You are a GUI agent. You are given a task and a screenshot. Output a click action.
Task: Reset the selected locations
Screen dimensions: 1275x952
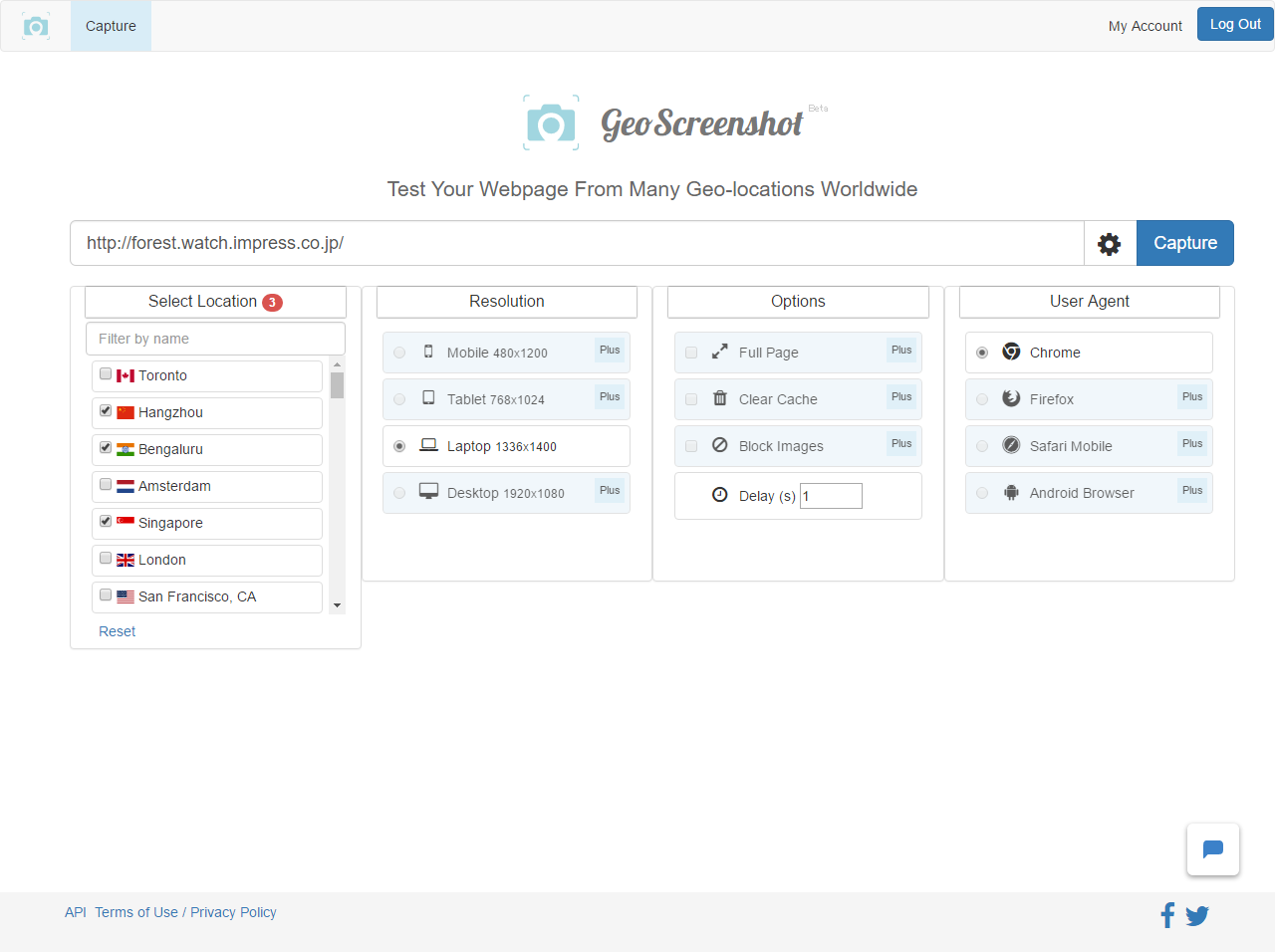tap(117, 631)
